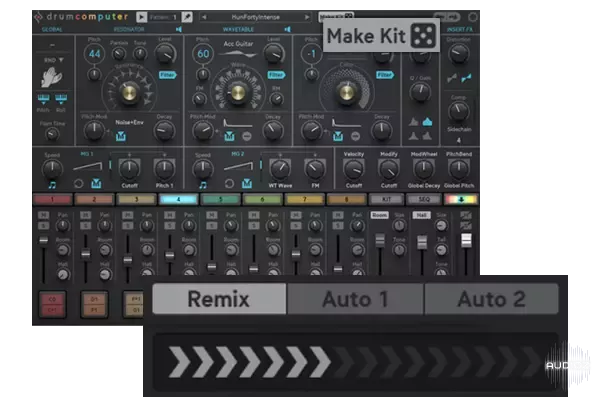Click the round minus icon in Wavetable envelope
The height and width of the screenshot is (400, 600).
(247, 136)
